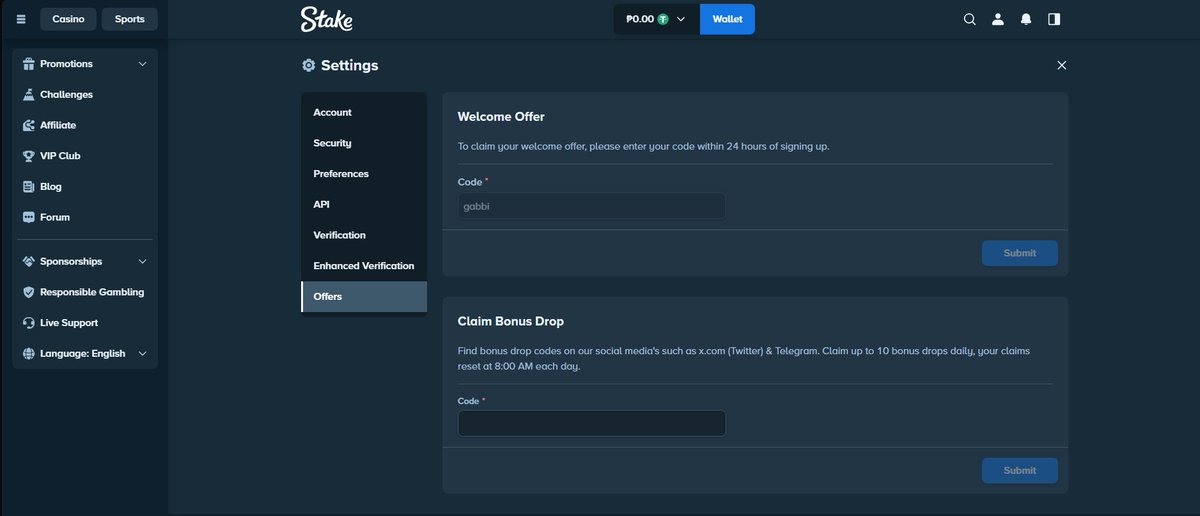Screen dimensions: 1200x516
Task: Open the balance currency dropdown arrow
Action: pos(681,19)
